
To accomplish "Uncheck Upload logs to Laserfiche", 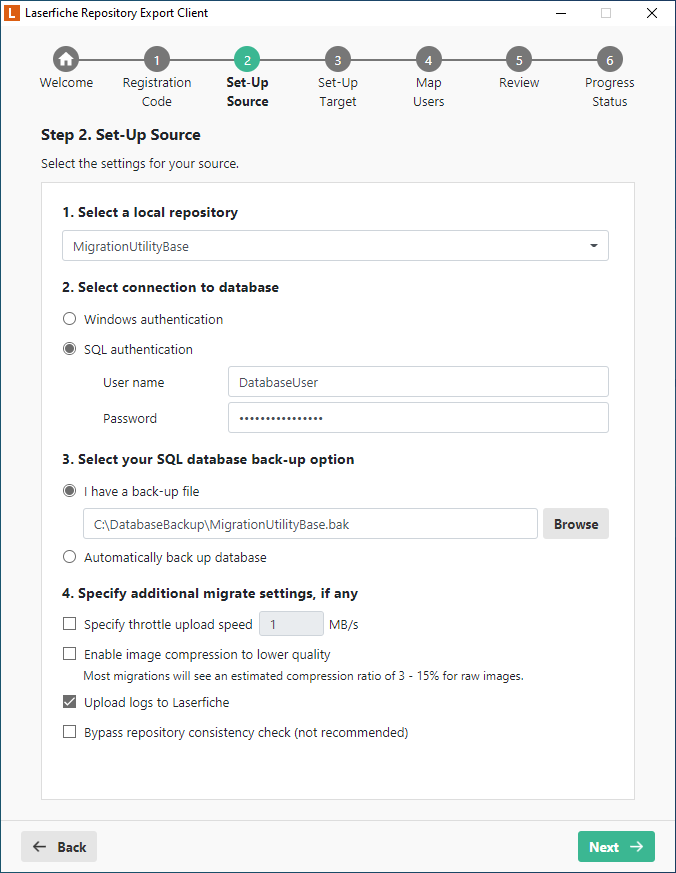I will 69,701.
